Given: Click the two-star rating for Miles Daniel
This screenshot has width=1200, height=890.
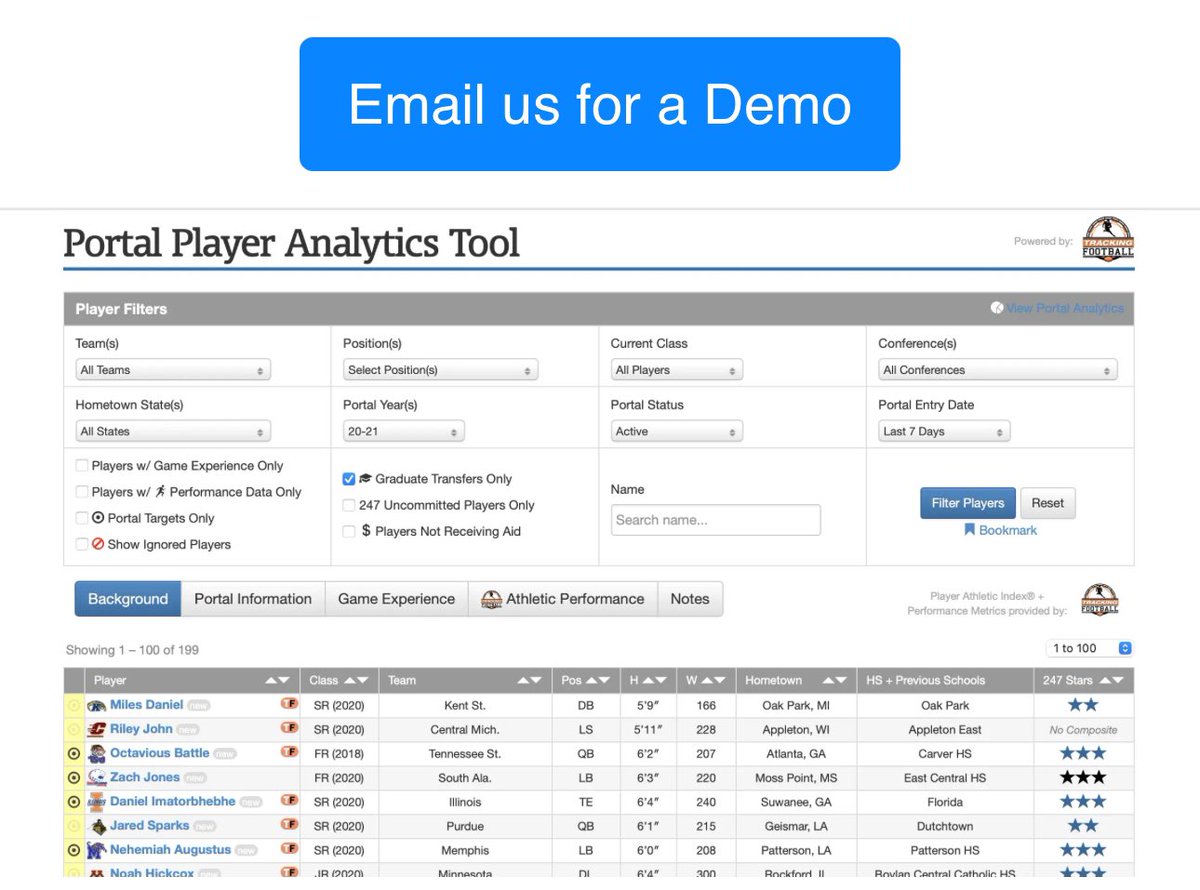Looking at the screenshot, I should coord(1083,705).
